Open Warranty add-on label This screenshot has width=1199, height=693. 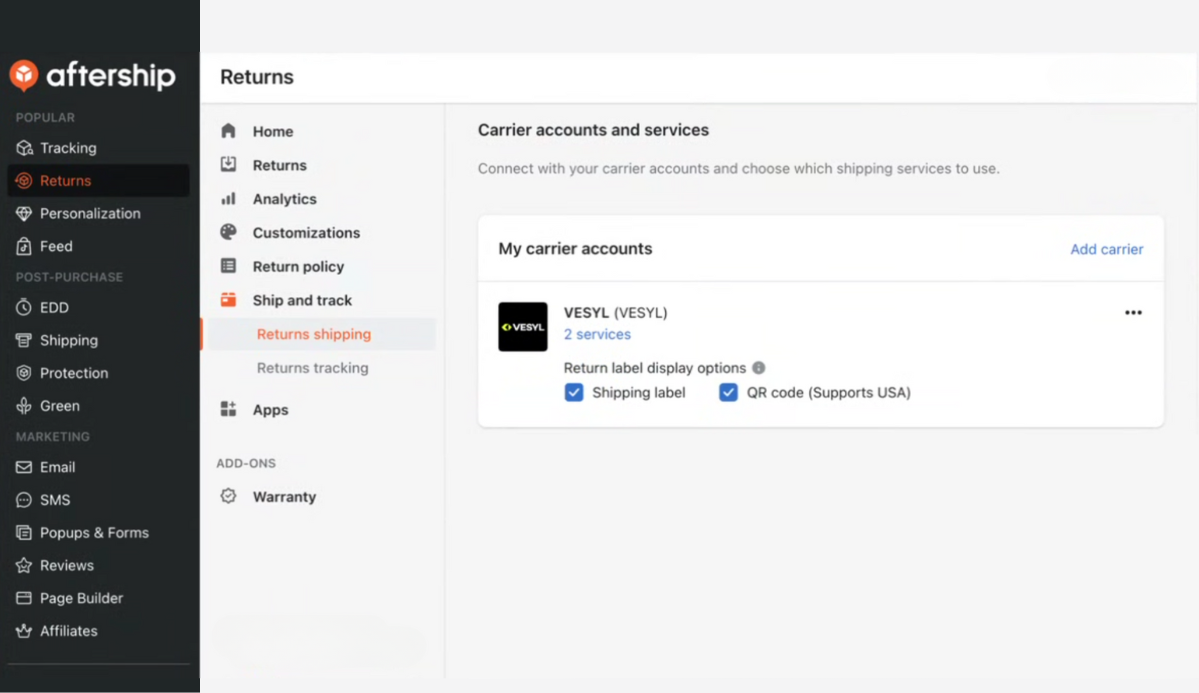point(284,496)
